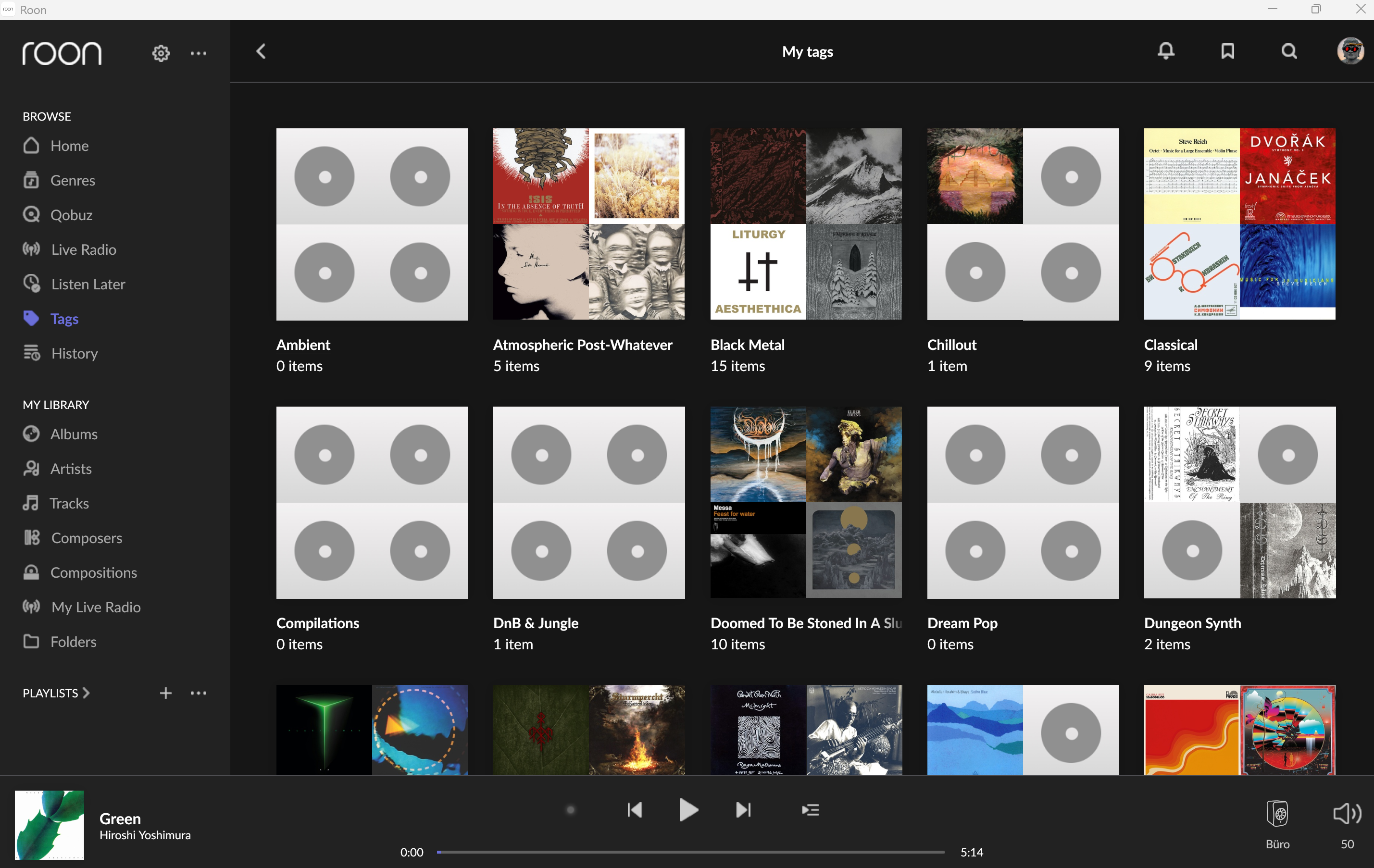This screenshot has height=868, width=1374.
Task: Click the Black Metal cover collage
Action: tap(806, 224)
